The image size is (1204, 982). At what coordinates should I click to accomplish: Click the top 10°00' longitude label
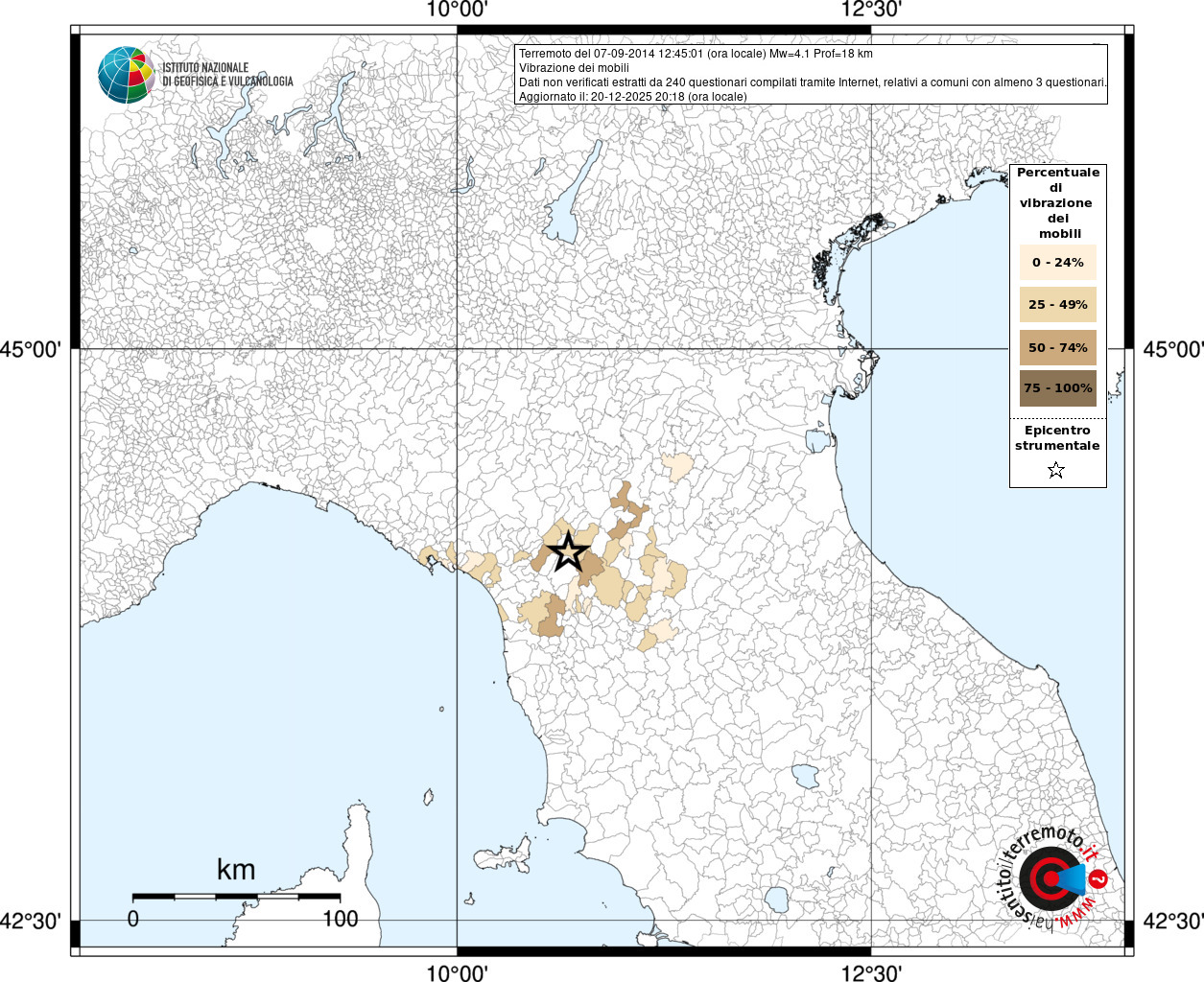457,10
